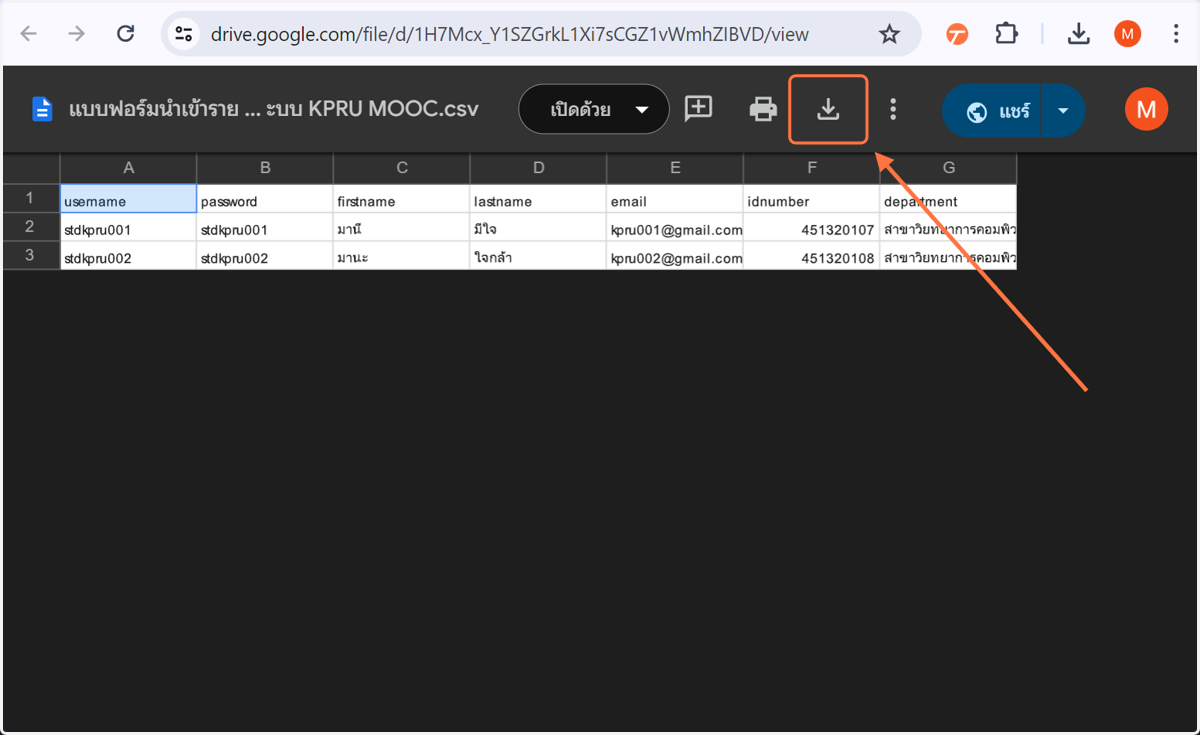1200x735 pixels.
Task: Click the email header cell
Action: 675,199
